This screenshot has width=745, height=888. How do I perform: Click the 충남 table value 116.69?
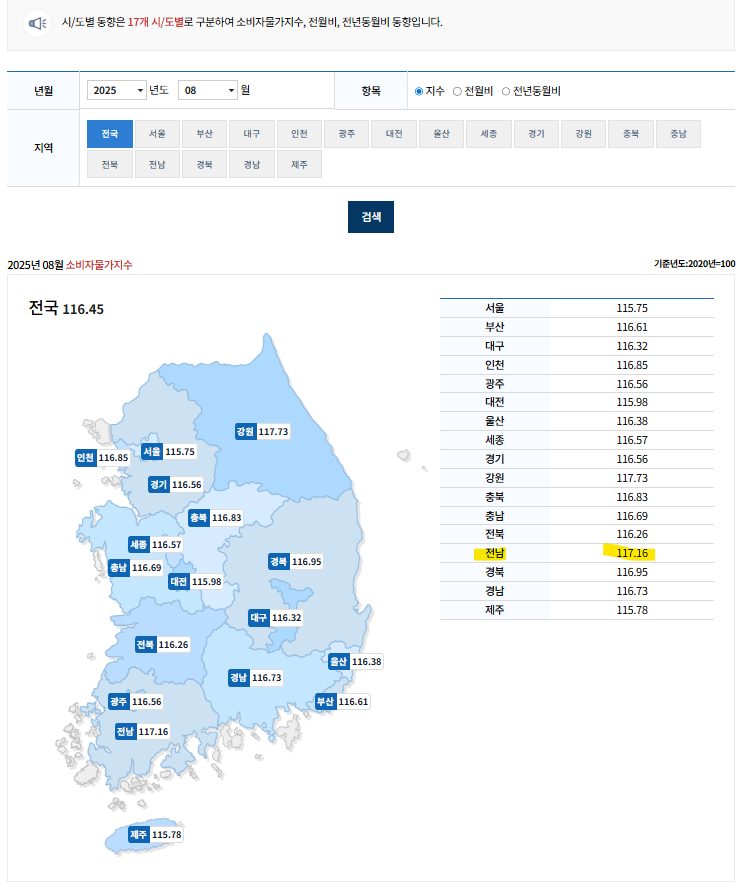(632, 516)
